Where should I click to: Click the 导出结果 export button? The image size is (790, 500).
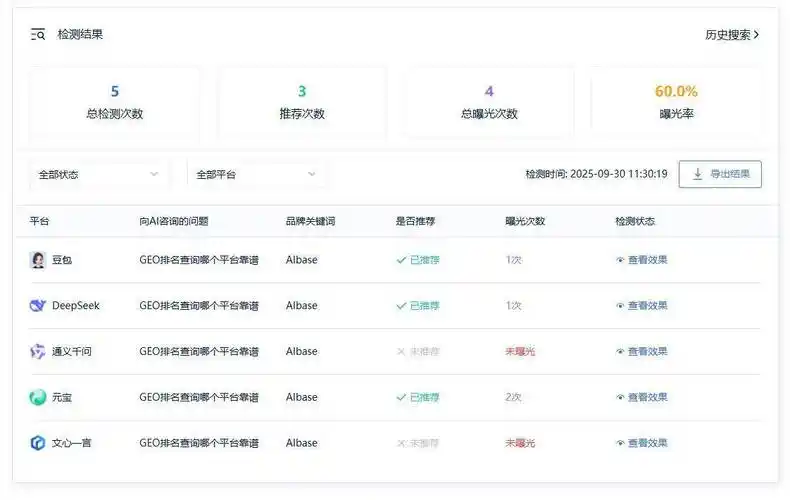coord(720,174)
